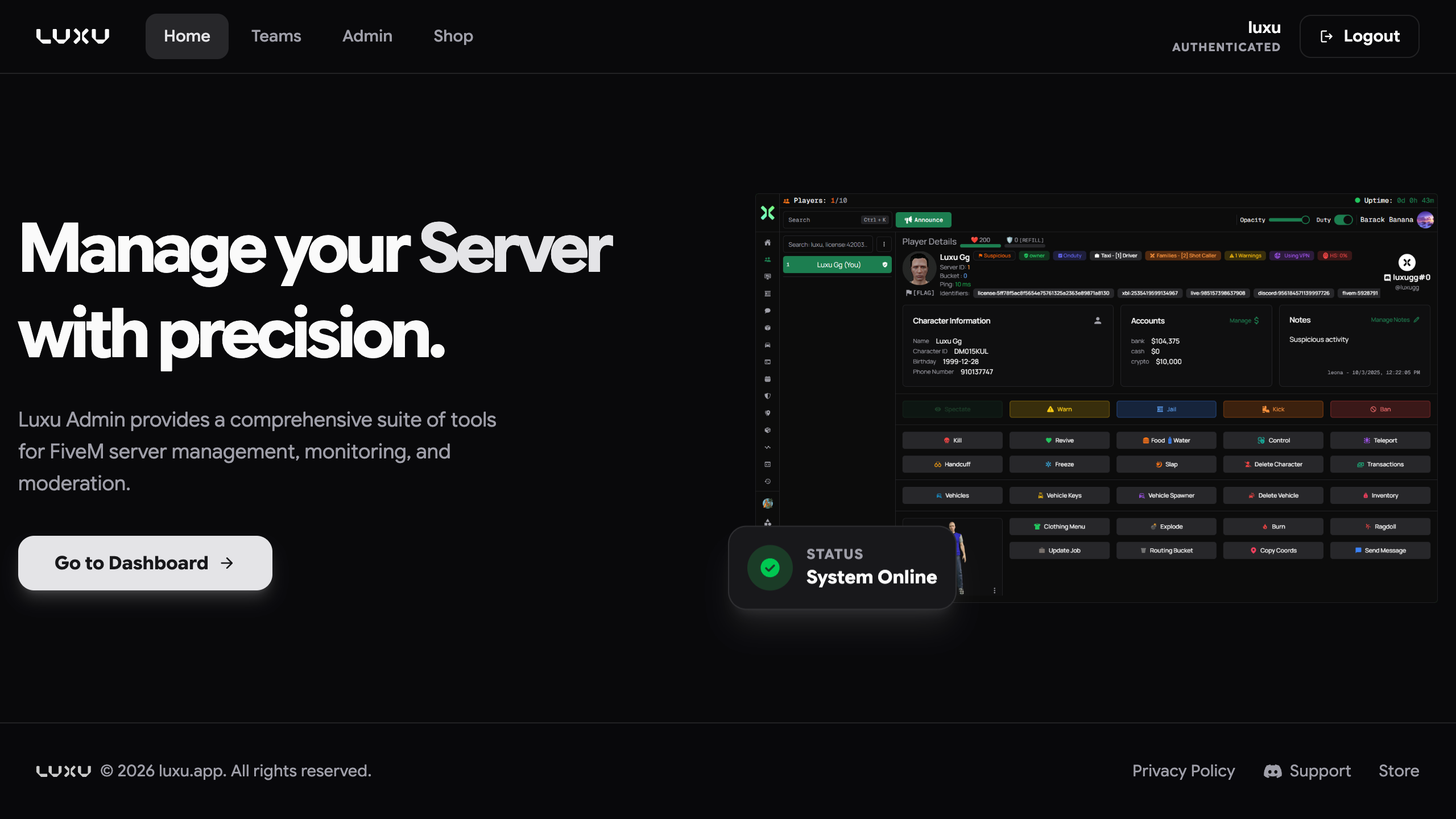The width and height of the screenshot is (1456, 819).
Task: Click the activity pulse icon in sidebar
Action: [767, 448]
